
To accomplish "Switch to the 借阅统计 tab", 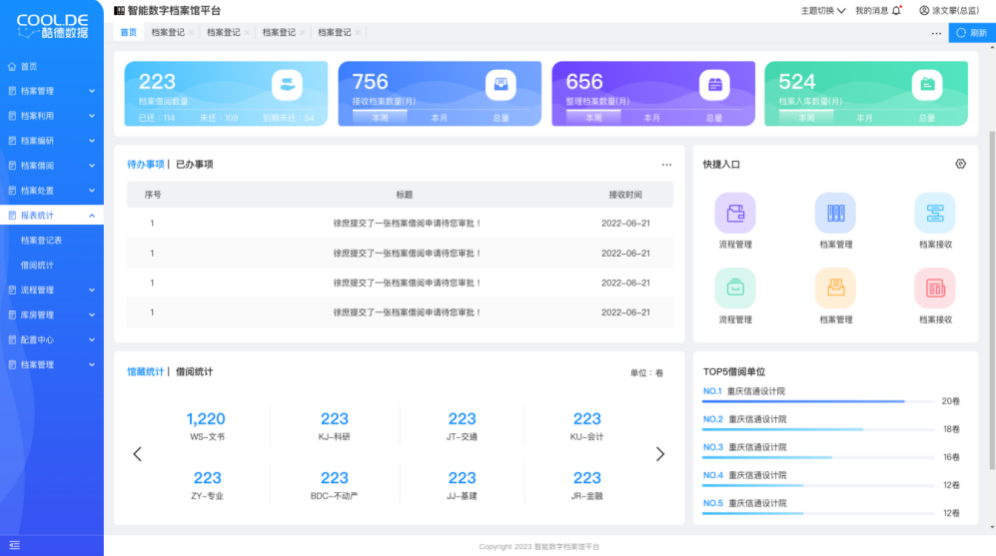I will (194, 372).
